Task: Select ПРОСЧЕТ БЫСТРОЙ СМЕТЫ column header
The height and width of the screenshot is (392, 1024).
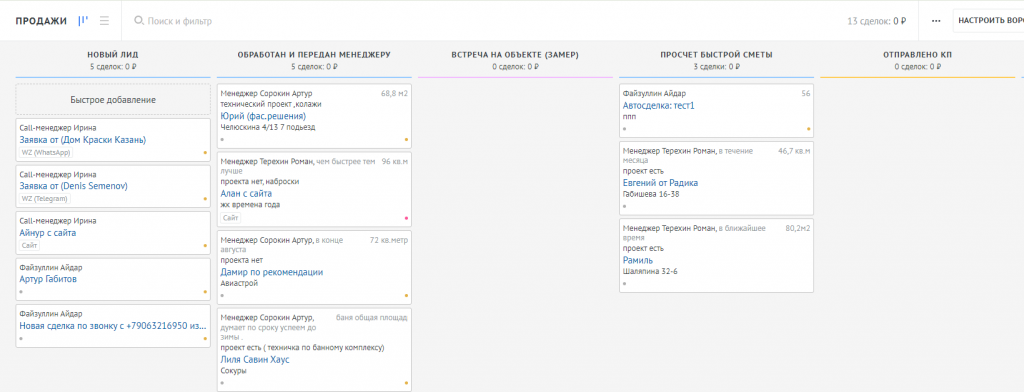Action: pyautogui.click(x=716, y=55)
